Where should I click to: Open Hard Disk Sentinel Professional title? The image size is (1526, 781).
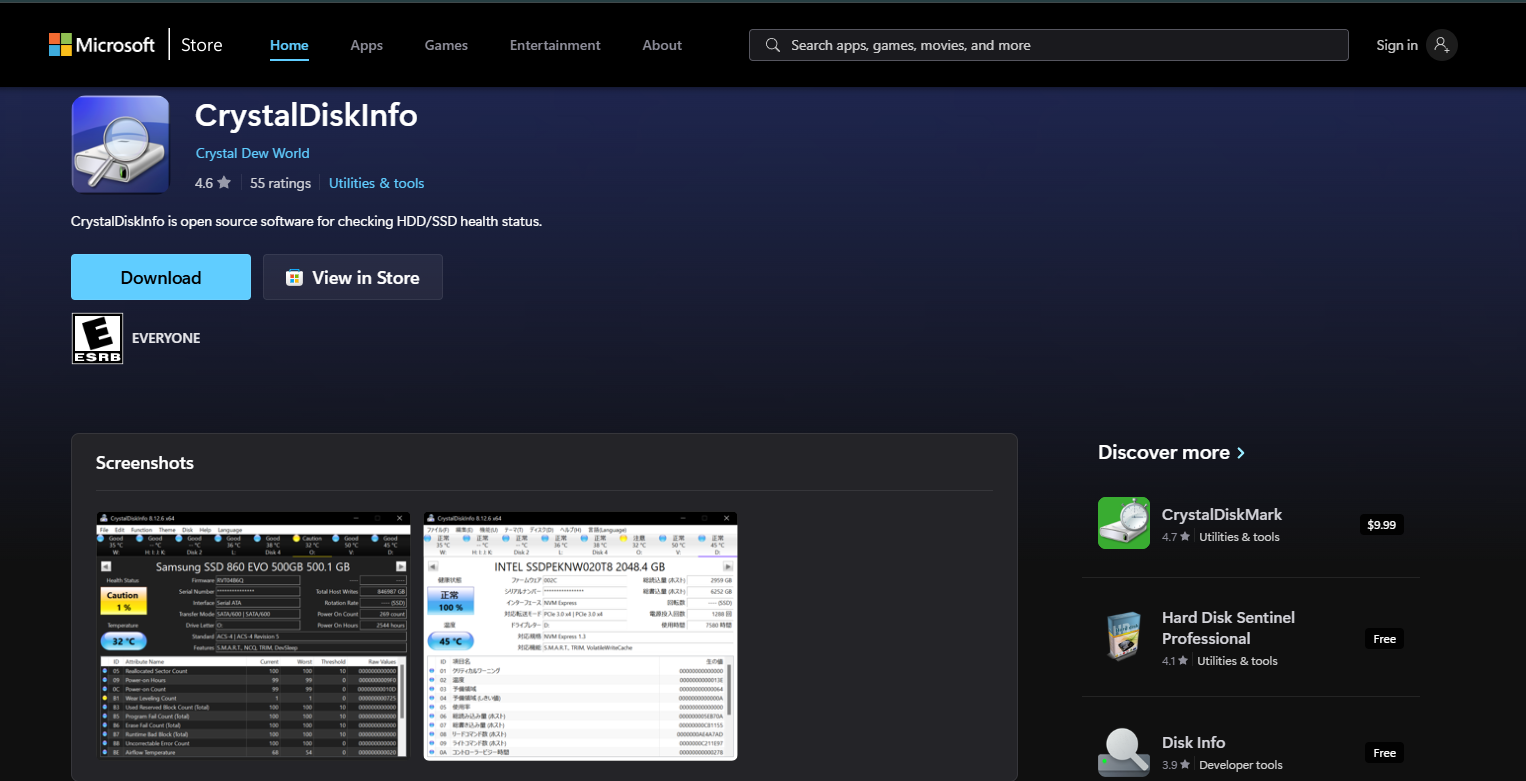pyautogui.click(x=1228, y=628)
